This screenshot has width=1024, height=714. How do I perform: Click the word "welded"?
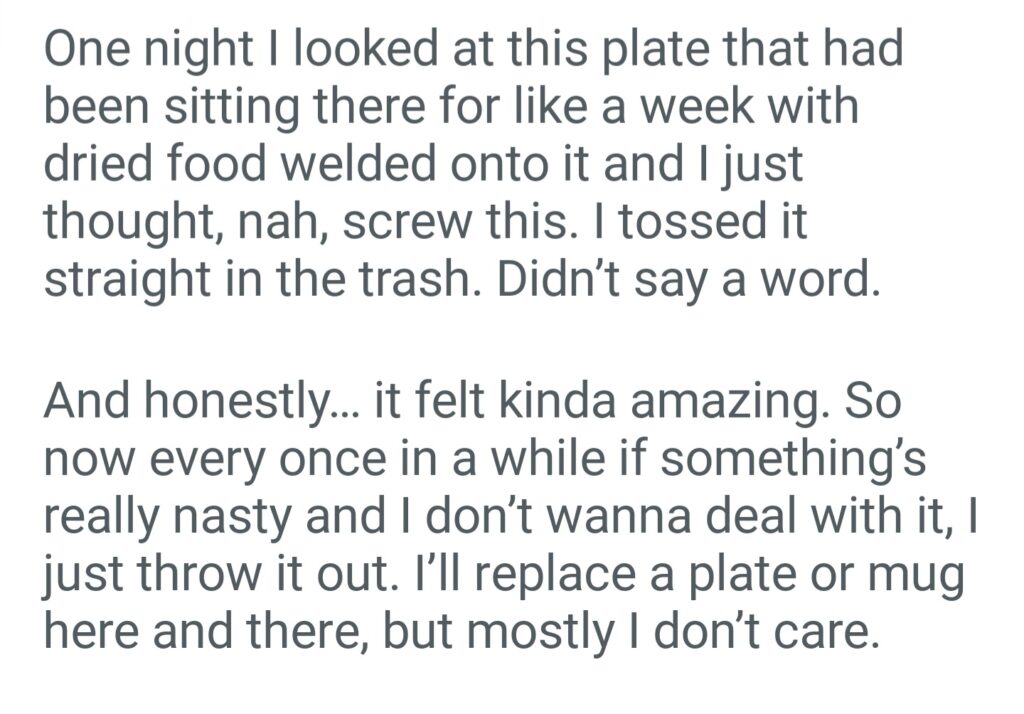[x=330, y=165]
